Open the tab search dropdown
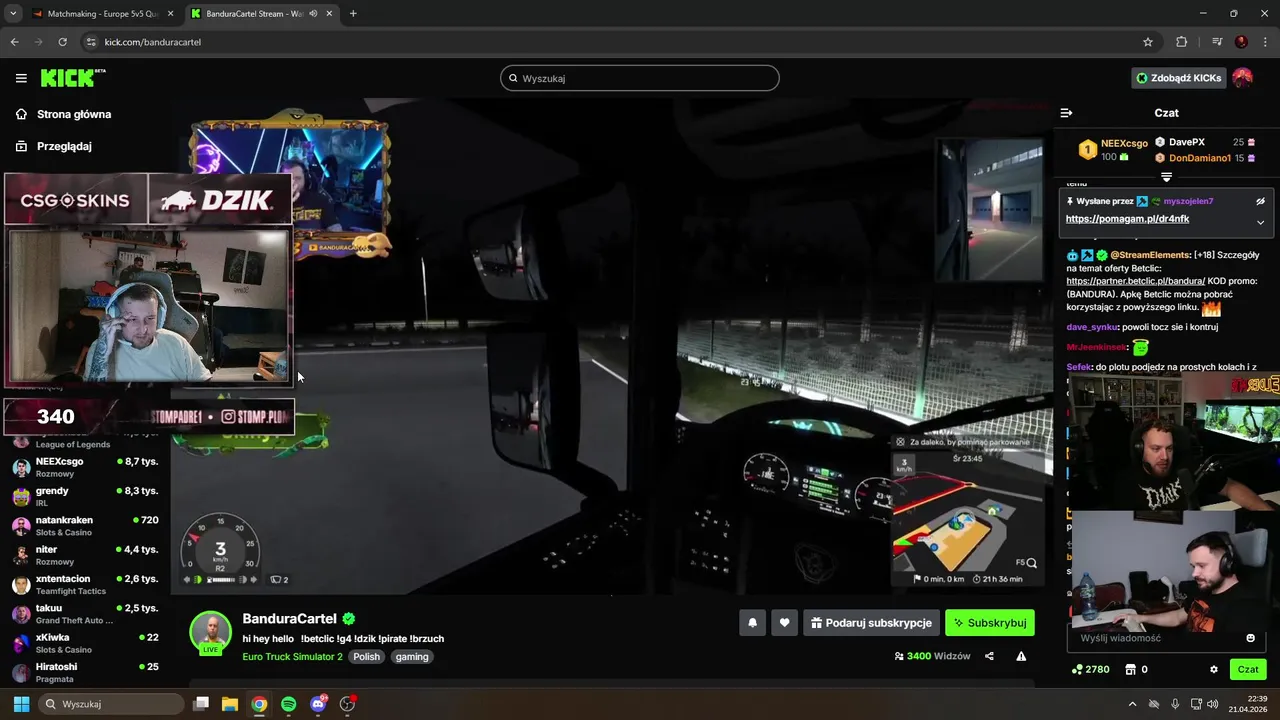Viewport: 1280px width, 720px height. 13,14
